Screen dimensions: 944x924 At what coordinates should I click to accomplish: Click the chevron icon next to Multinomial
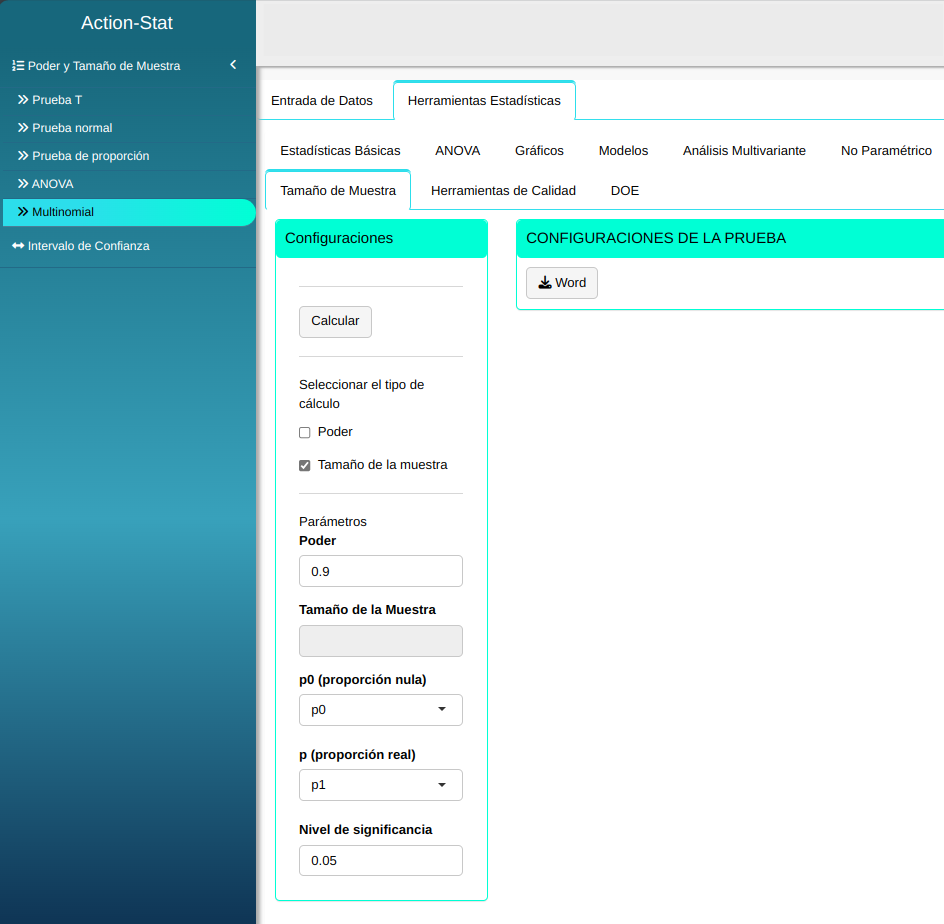pos(23,212)
